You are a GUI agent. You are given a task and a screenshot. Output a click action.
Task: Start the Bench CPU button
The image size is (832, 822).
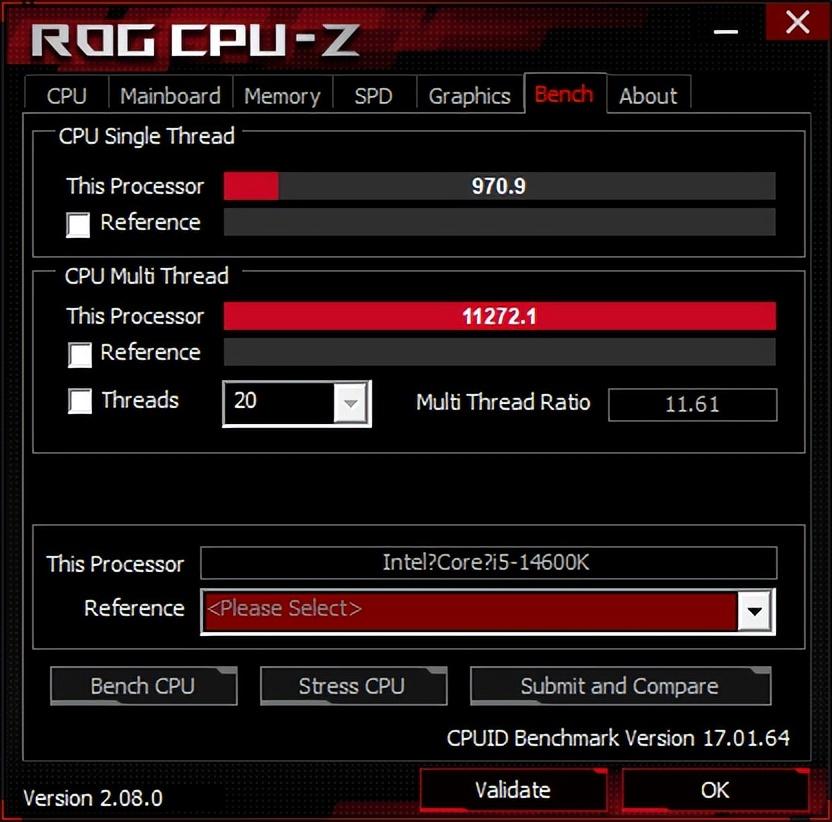143,686
